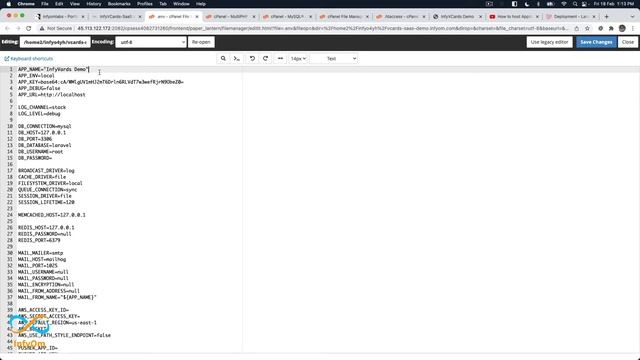The image size is (640, 360).
Task: Switch to cPanel File Manager tab
Action: (x=344, y=16)
